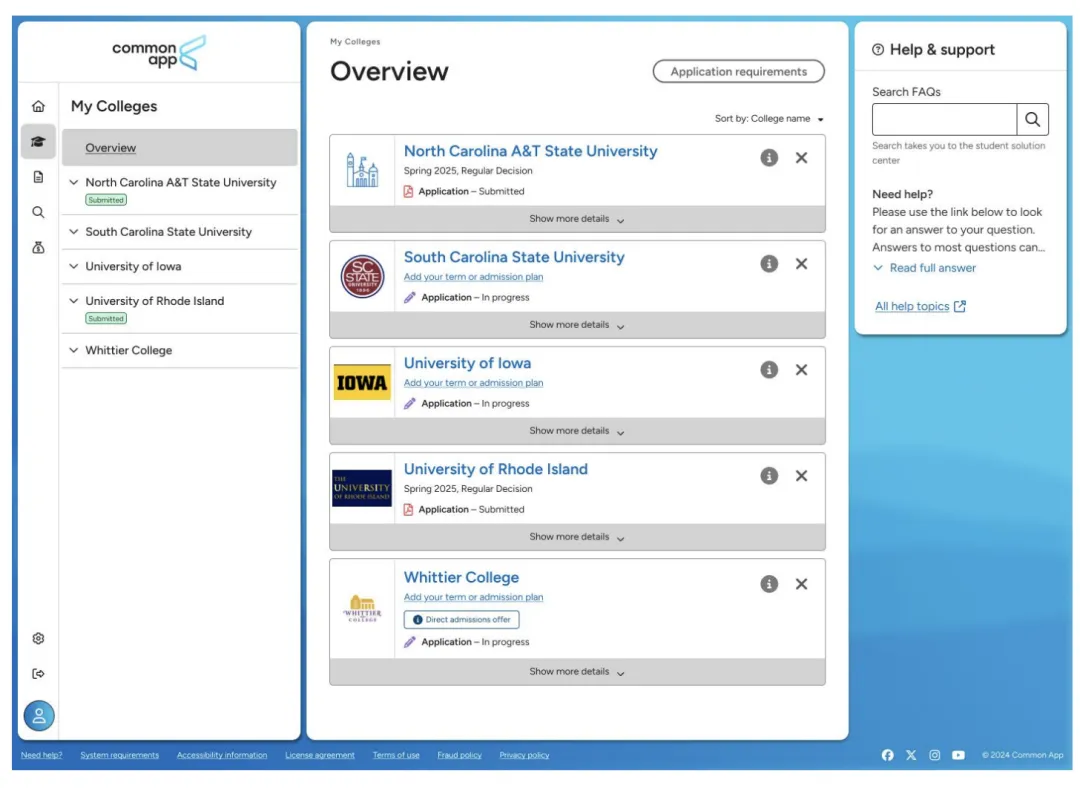Screen dimensions: 1080x791
Task: Open North Carolina A&T State University title link
Action: tap(530, 151)
